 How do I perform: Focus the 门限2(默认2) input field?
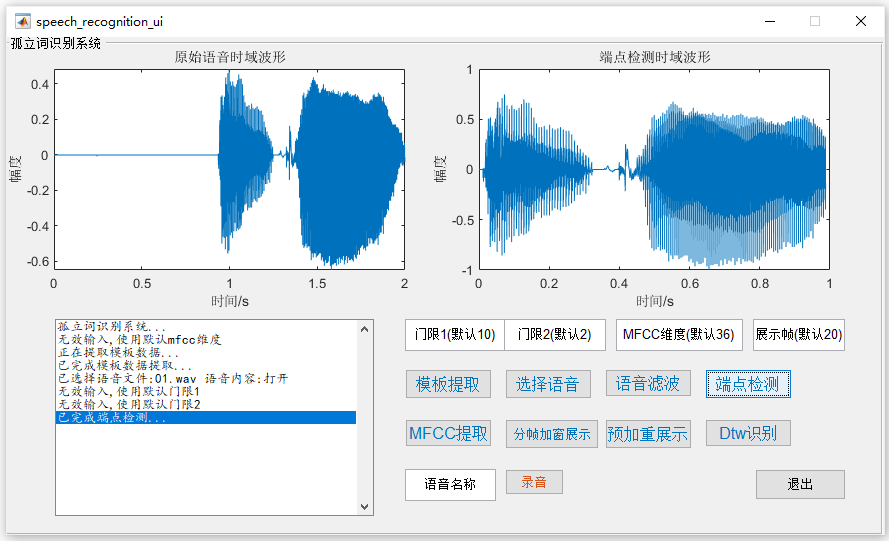554,335
